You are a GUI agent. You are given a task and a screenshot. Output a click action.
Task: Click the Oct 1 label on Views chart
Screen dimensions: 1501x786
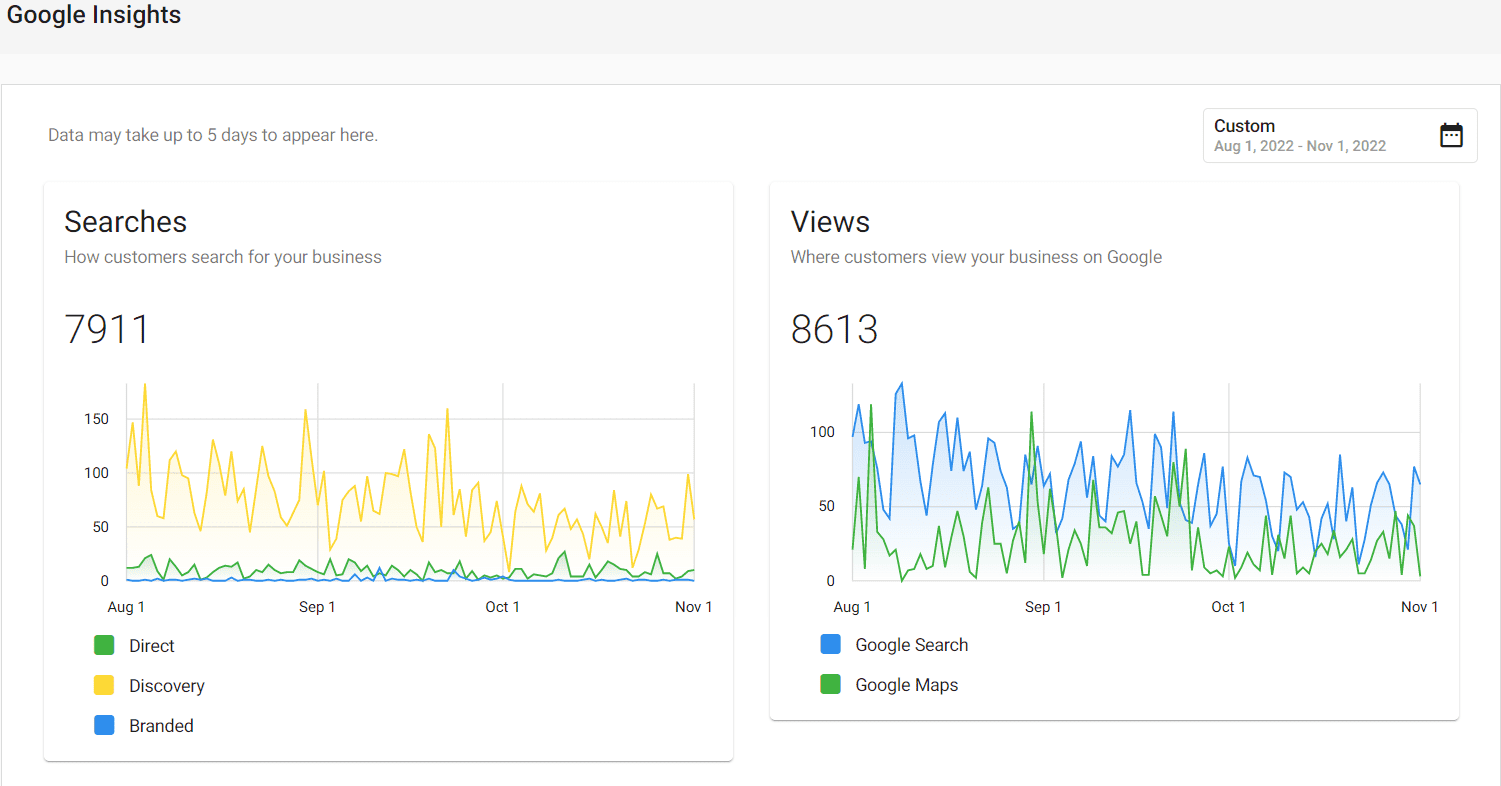pyautogui.click(x=1228, y=607)
